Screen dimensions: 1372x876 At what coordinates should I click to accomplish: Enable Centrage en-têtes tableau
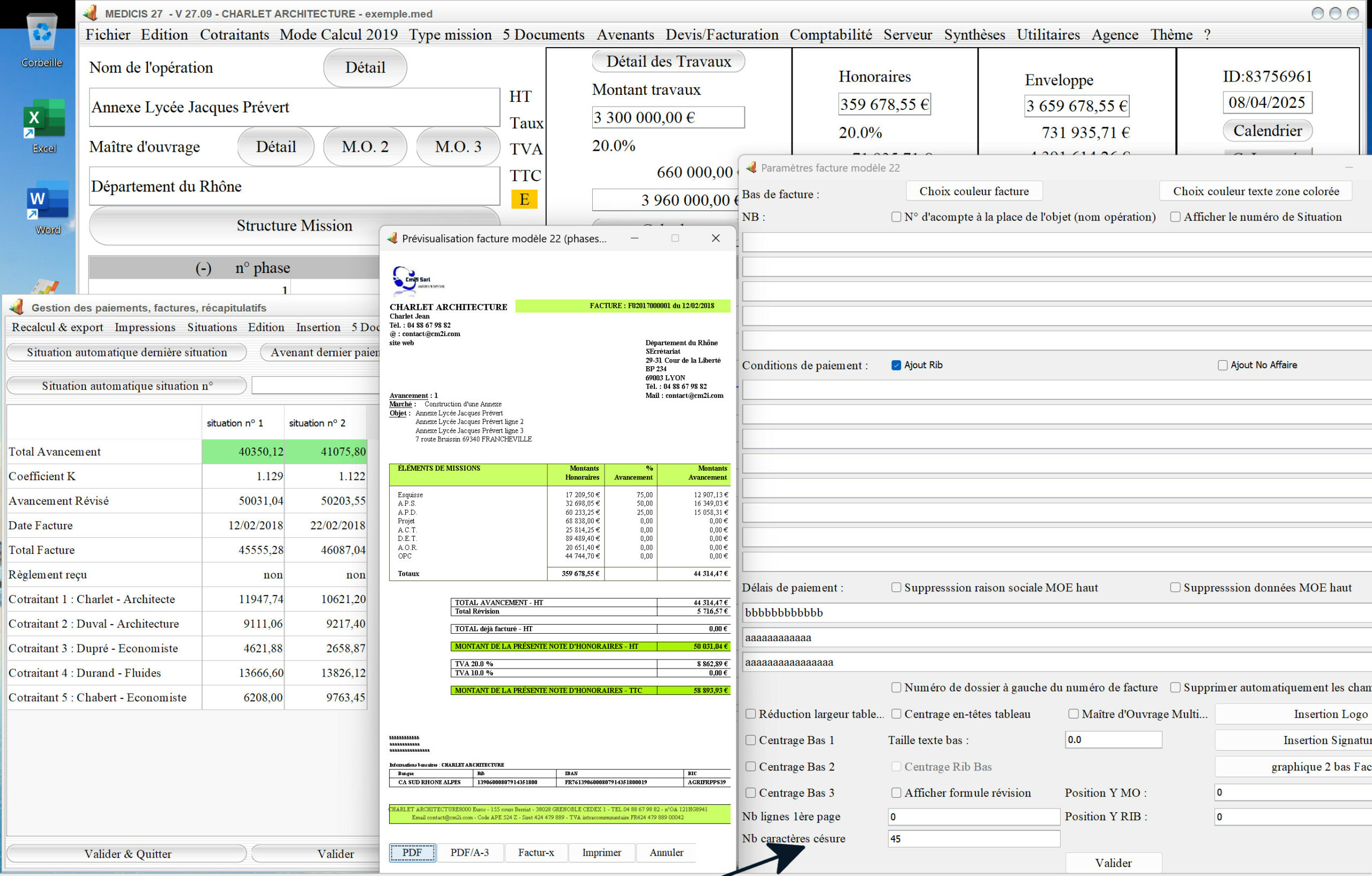tap(896, 714)
